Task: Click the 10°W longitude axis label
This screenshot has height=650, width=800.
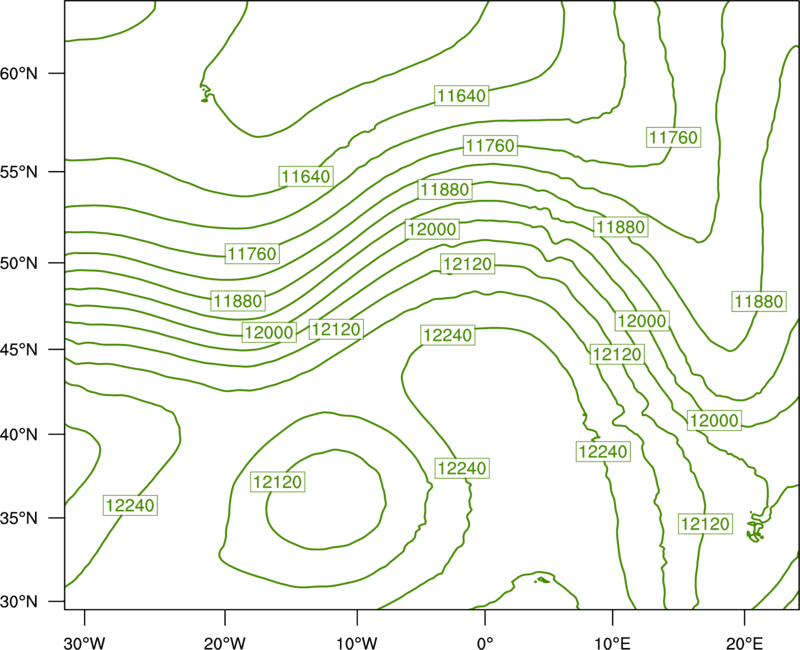Action: (x=357, y=643)
